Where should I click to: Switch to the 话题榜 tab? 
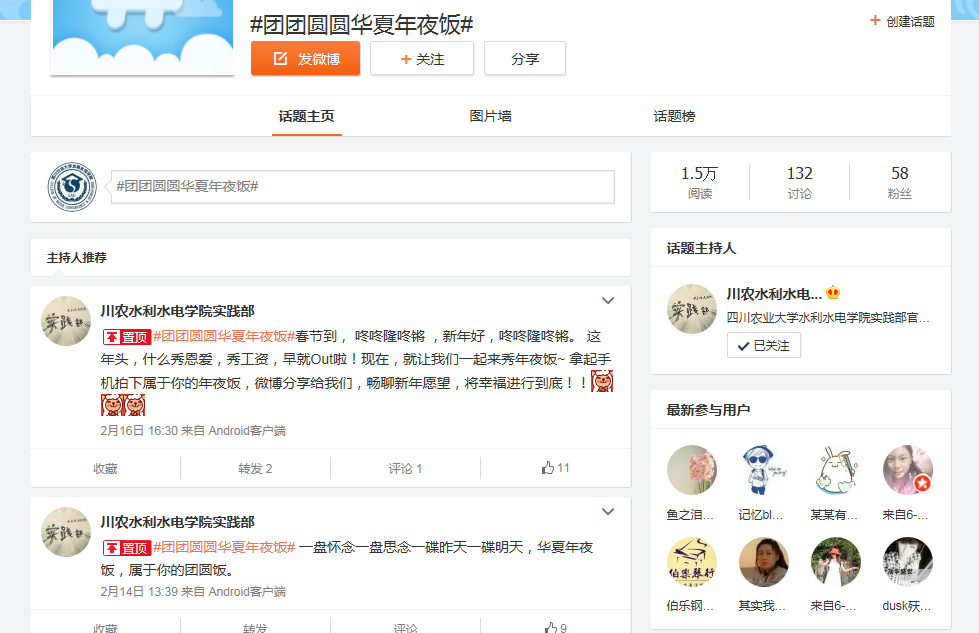[x=674, y=116]
